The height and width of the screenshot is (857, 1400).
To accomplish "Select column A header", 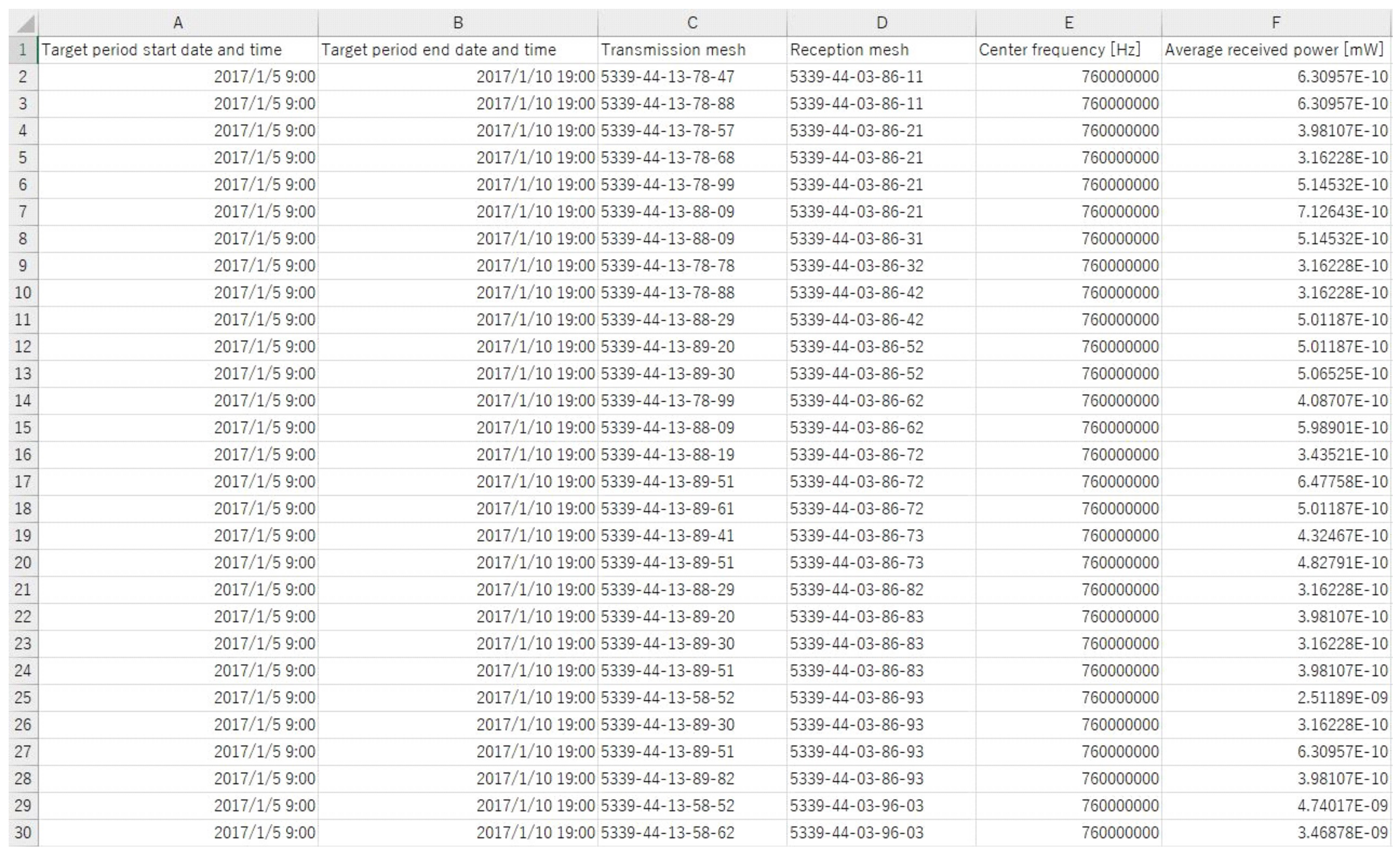I will 178,23.
